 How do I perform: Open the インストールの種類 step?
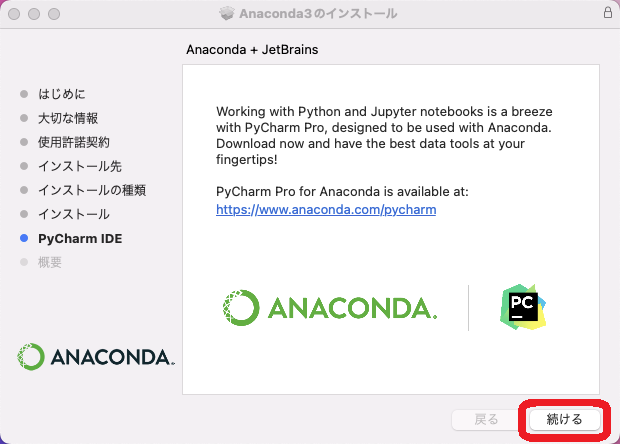click(92, 190)
